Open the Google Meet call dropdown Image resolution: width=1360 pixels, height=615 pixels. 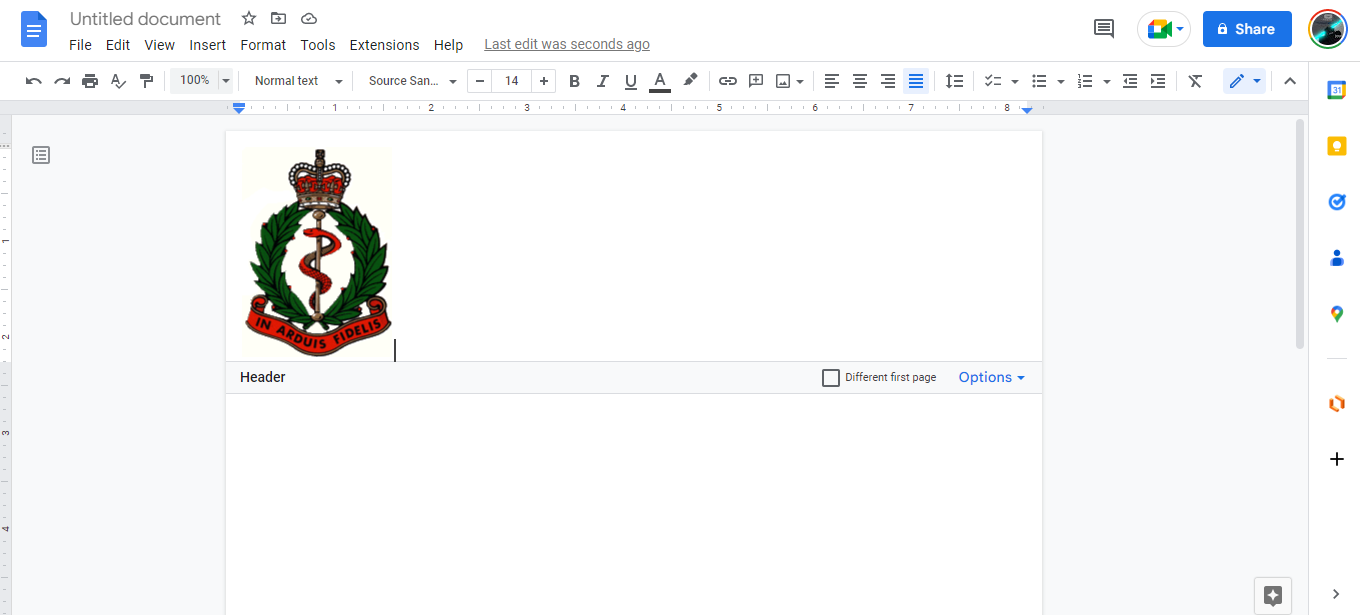(1164, 29)
